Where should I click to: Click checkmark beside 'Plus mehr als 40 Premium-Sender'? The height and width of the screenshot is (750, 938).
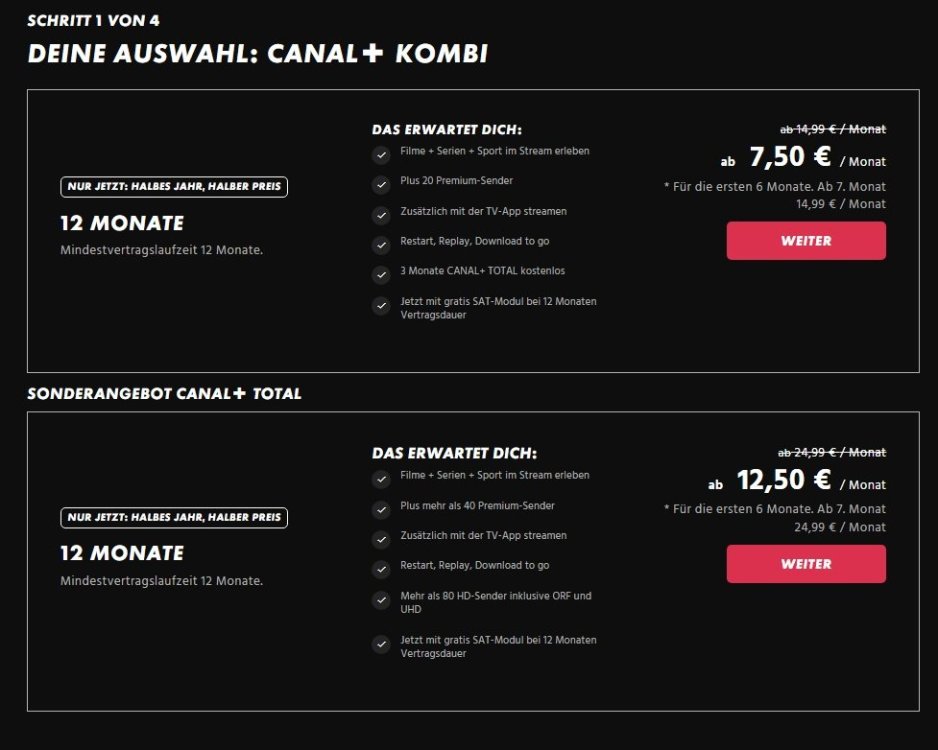coord(381,510)
